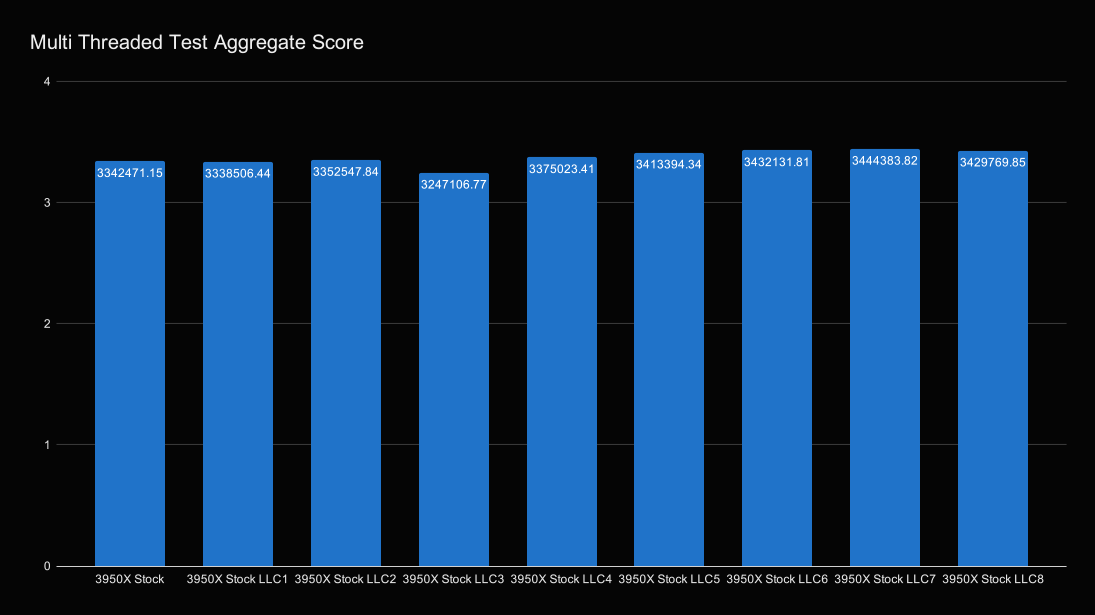
Task: Click x-axis label '3950X Stock LLC7'
Action: click(x=885, y=579)
